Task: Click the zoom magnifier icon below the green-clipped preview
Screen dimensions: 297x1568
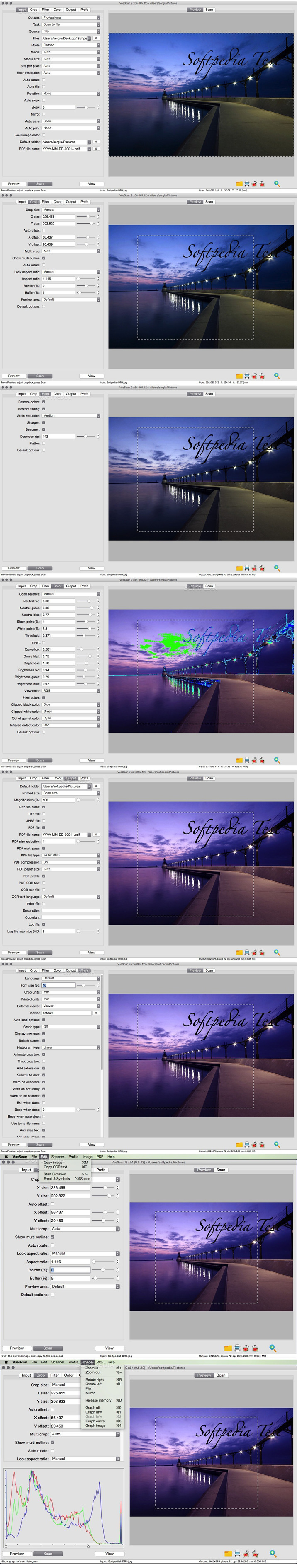Action: coord(276,760)
